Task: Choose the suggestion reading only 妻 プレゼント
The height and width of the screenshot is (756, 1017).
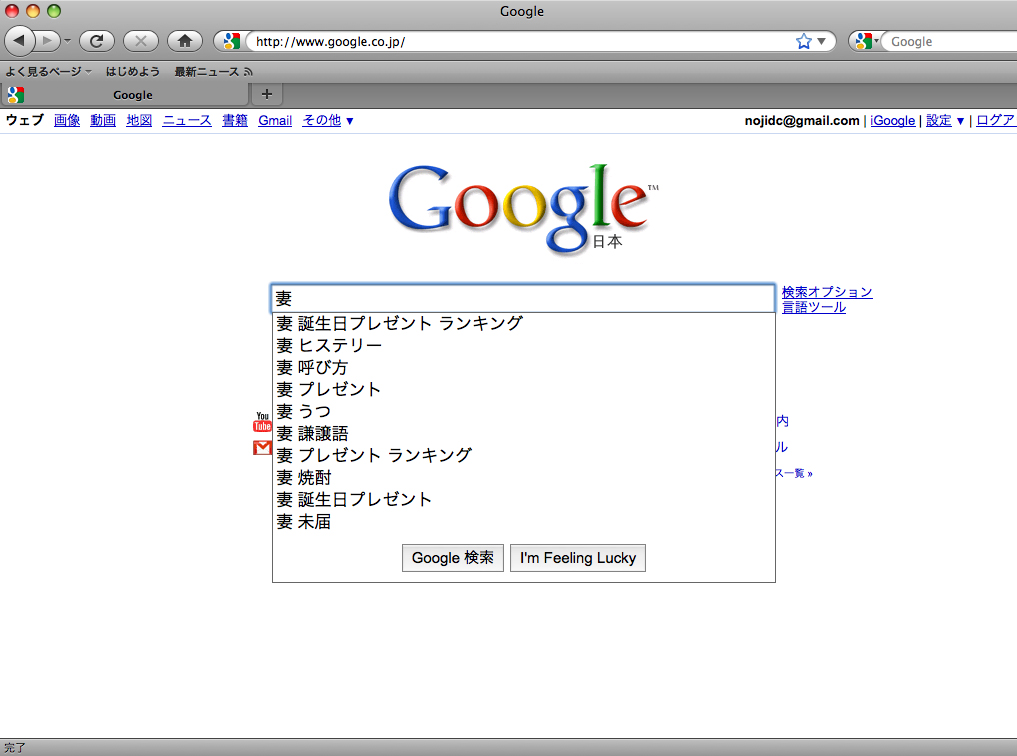Action: [523, 389]
